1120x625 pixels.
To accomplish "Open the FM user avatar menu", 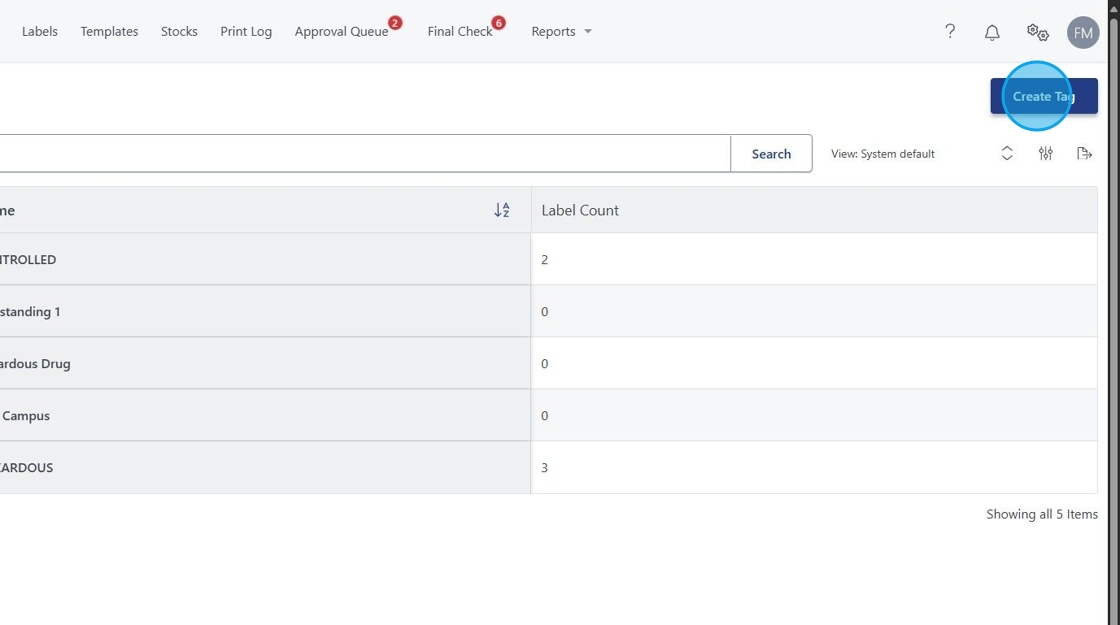I will tap(1083, 32).
